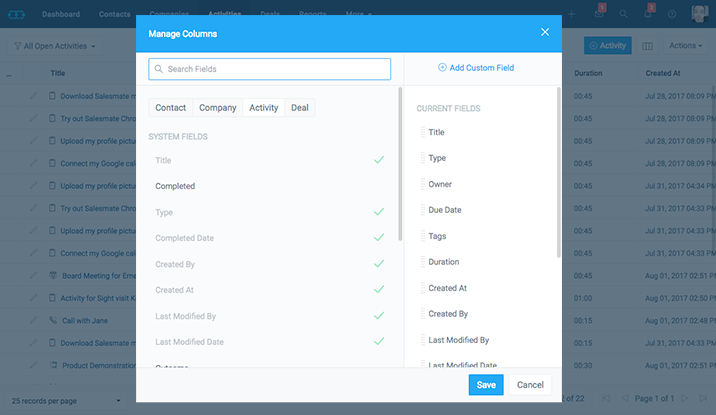Toggle the Title field checkmark
The width and height of the screenshot is (716, 415).
pyautogui.click(x=379, y=160)
